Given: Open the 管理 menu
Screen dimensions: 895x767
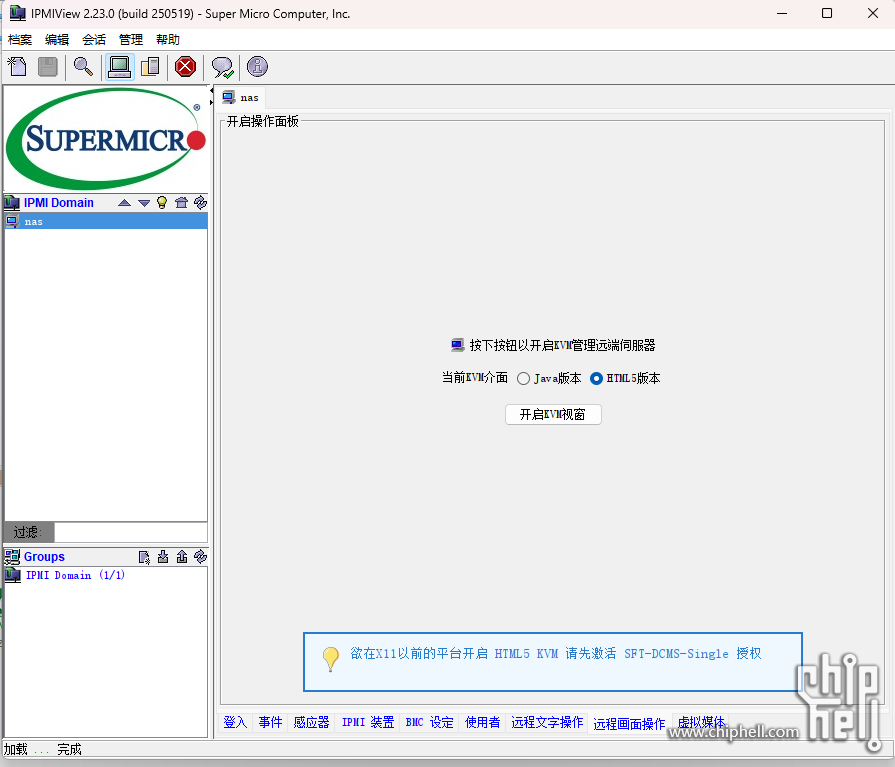Looking at the screenshot, I should coord(130,38).
